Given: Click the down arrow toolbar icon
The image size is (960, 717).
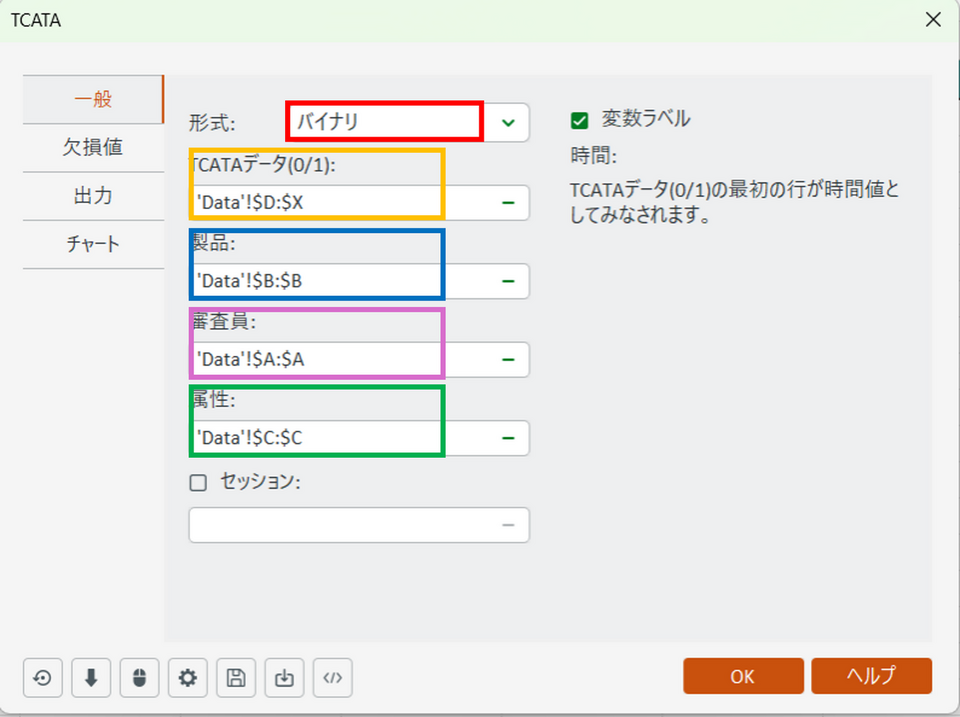Looking at the screenshot, I should (91, 678).
